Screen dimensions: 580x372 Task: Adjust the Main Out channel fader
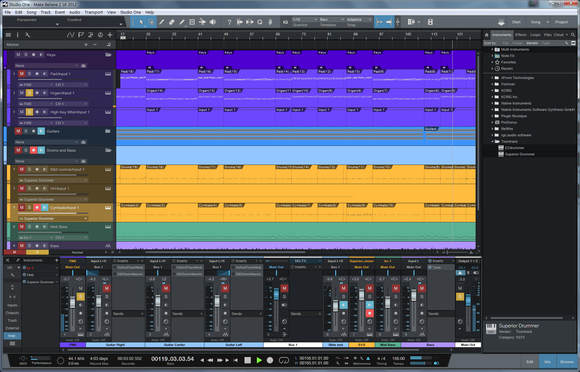[x=468, y=300]
